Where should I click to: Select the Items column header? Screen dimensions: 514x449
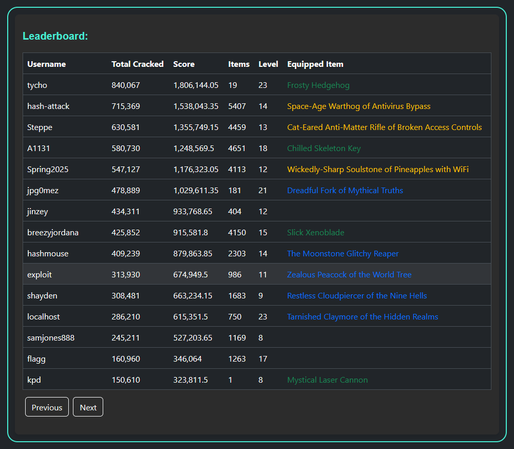tap(239, 64)
